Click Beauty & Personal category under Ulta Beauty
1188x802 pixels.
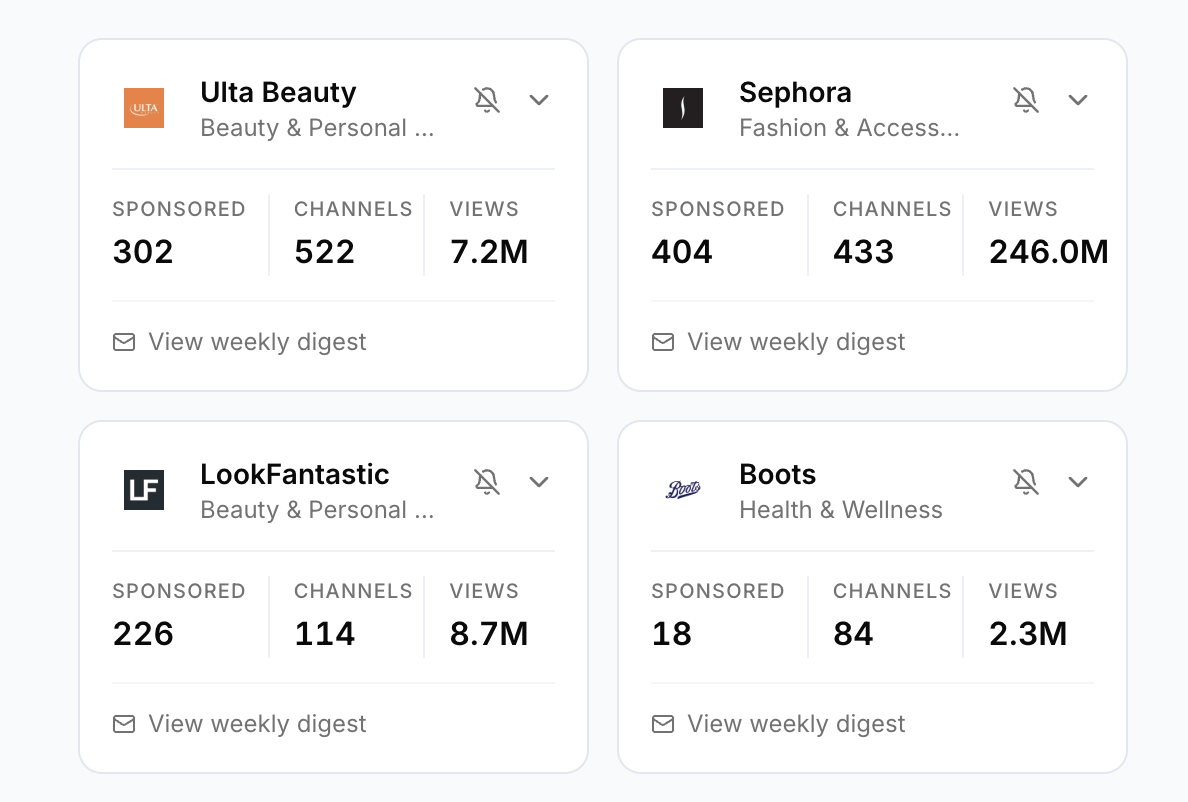click(317, 128)
